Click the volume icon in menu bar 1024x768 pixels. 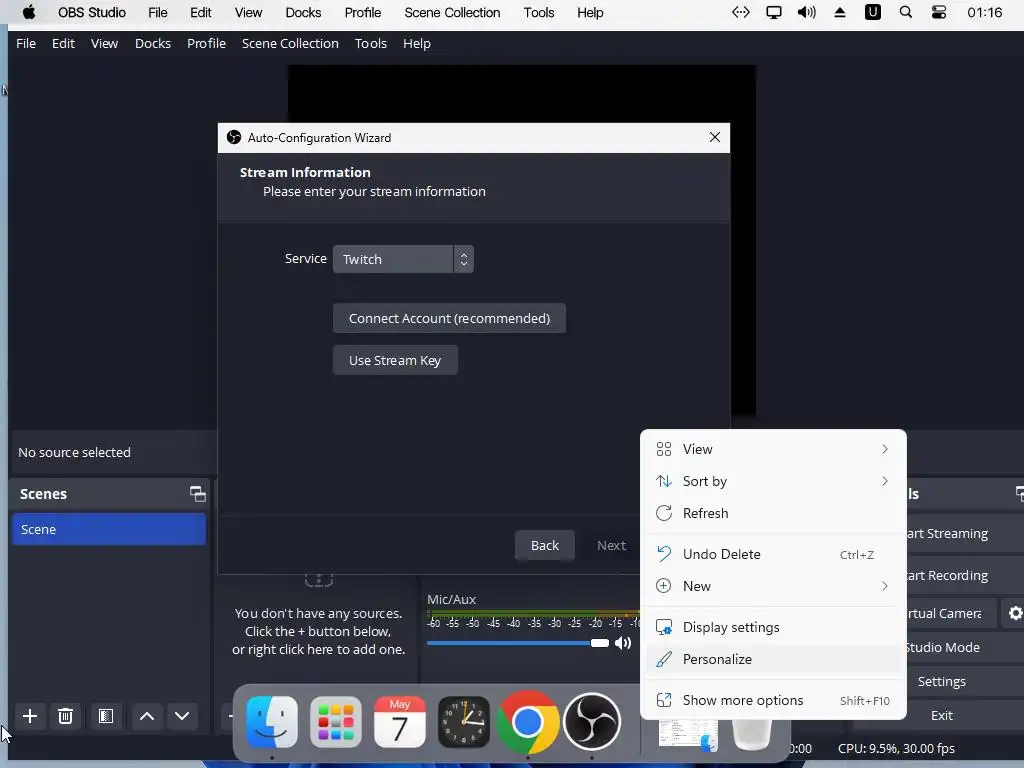coord(807,12)
